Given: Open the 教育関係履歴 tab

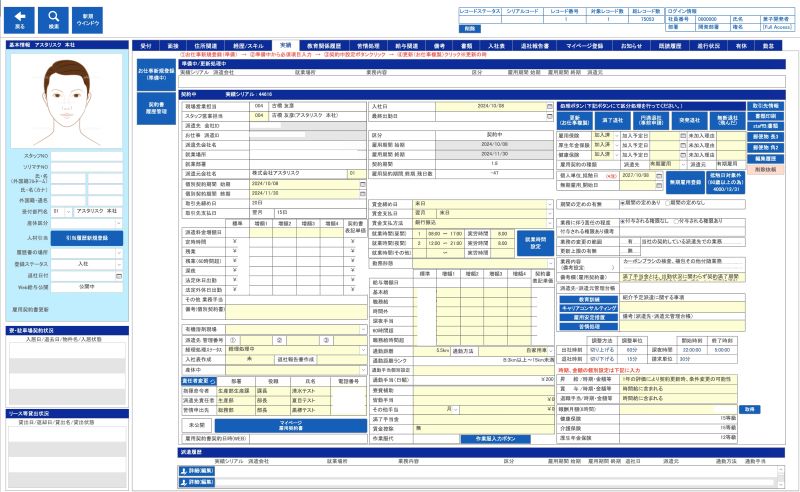Looking at the screenshot, I should (323, 46).
